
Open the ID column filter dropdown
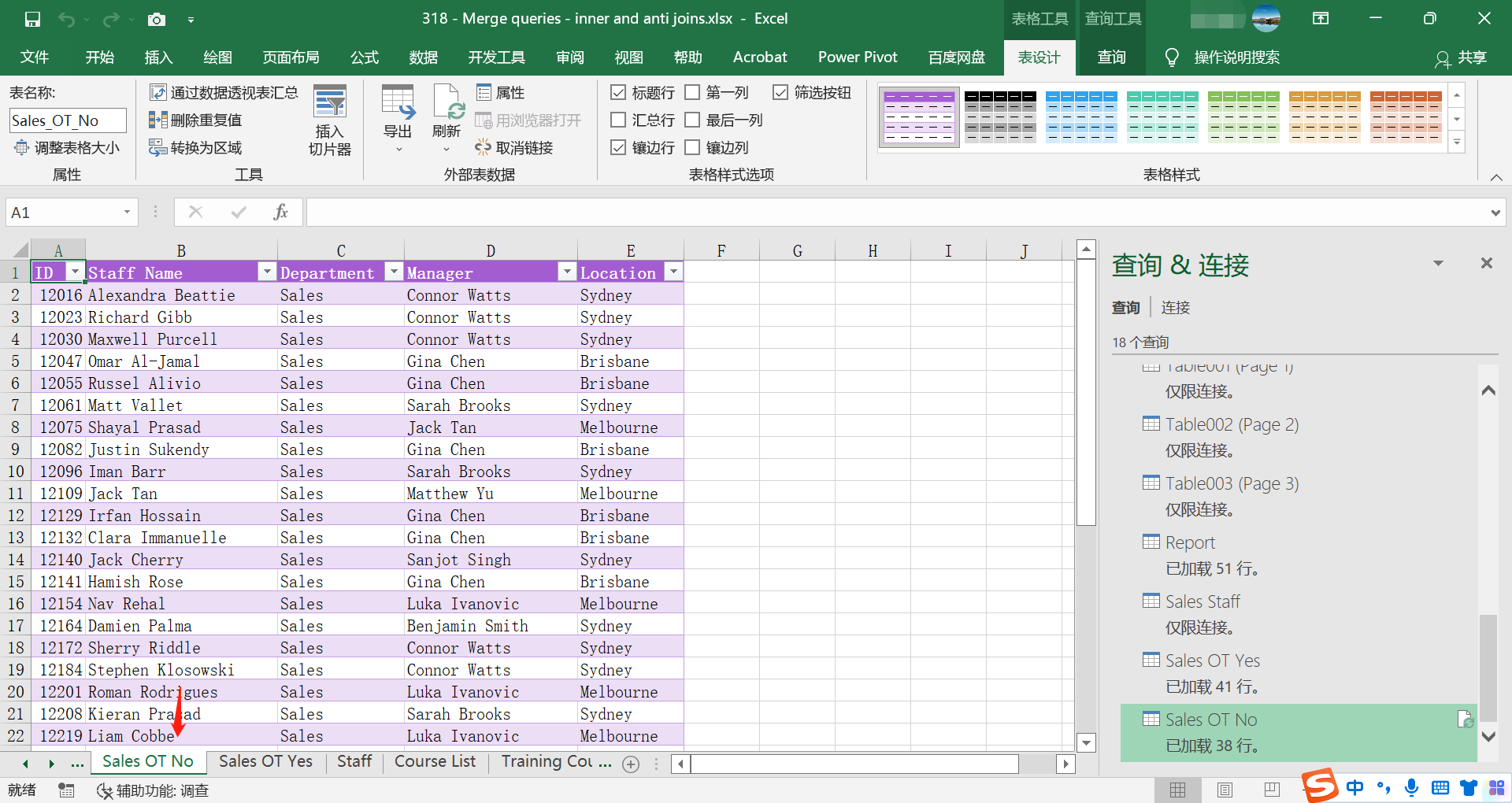[x=76, y=272]
